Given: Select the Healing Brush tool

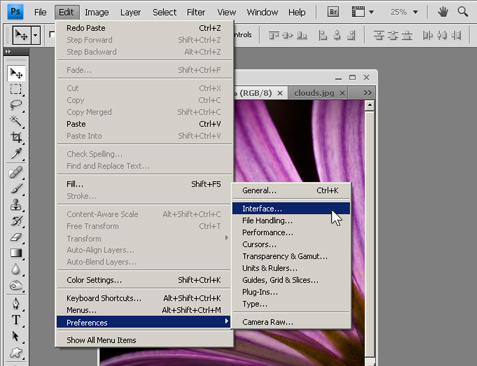Looking at the screenshot, I should [16, 173].
